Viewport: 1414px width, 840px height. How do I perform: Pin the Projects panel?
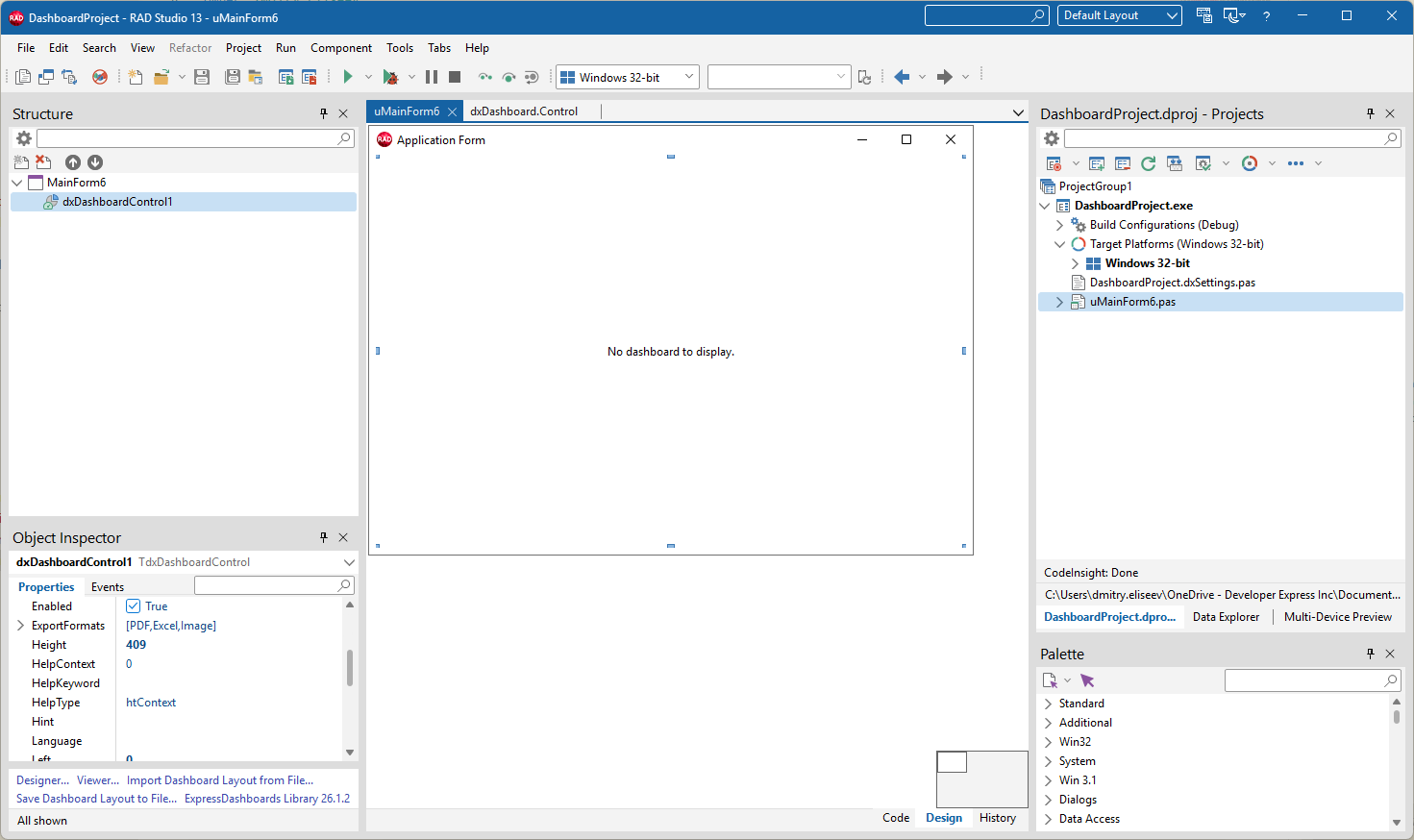coord(1371,113)
